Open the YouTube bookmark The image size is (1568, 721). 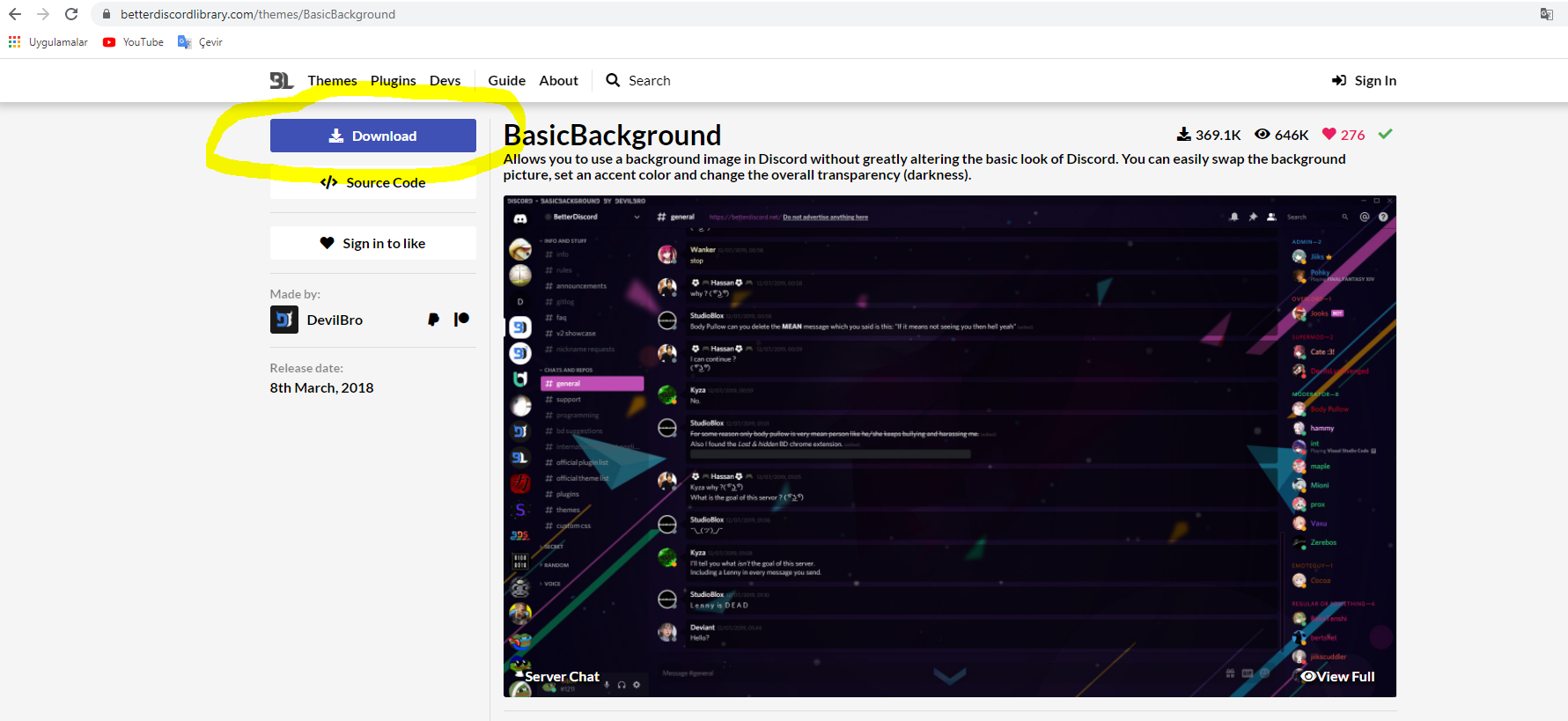pyautogui.click(x=133, y=42)
